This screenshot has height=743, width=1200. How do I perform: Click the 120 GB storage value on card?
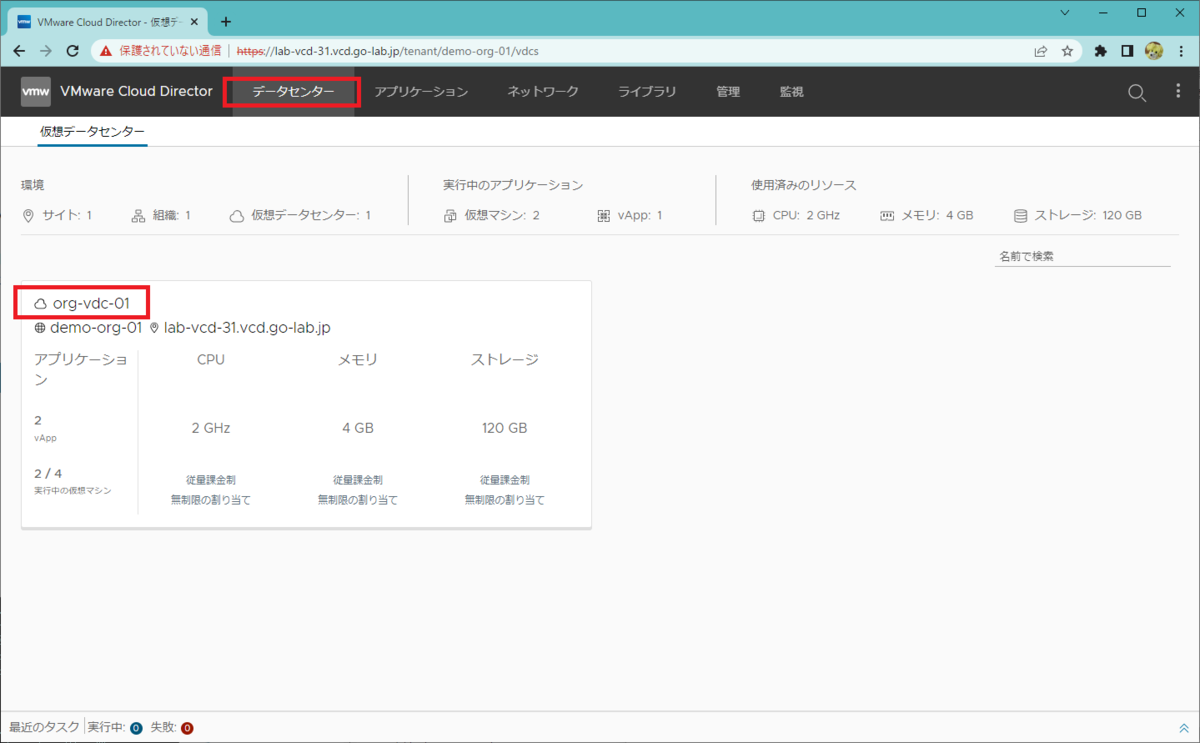click(x=505, y=428)
